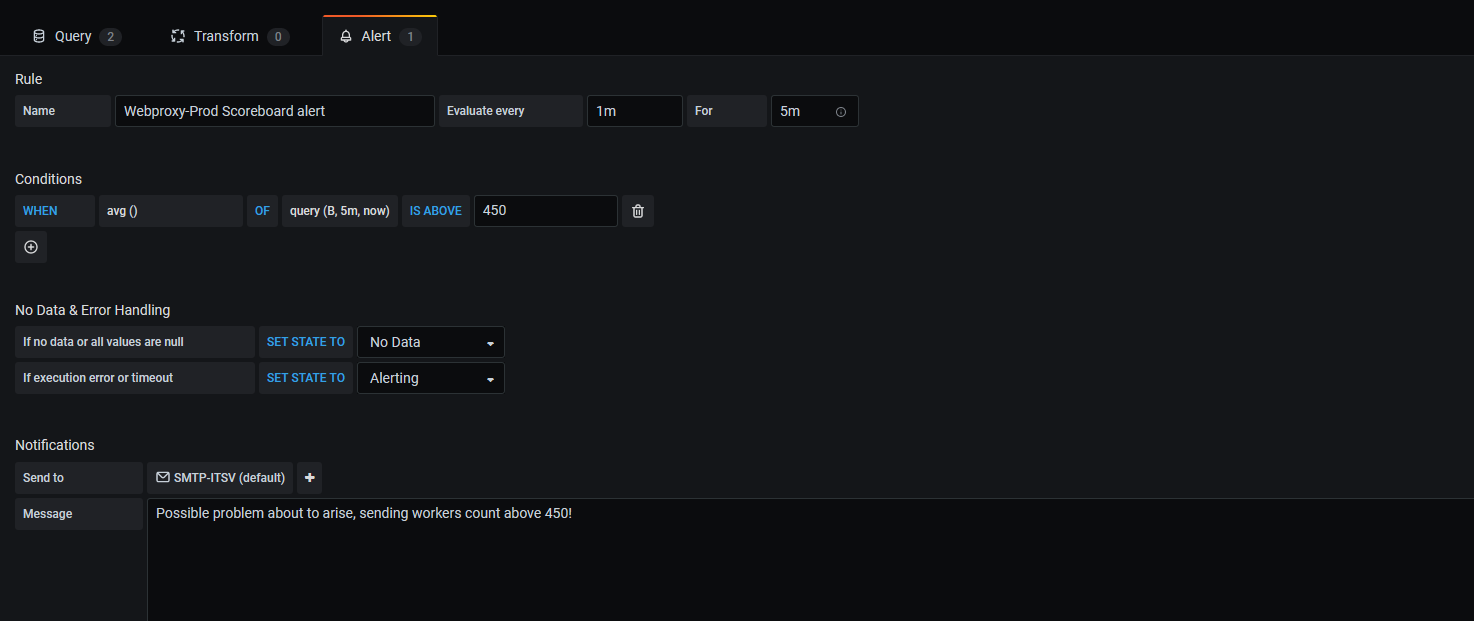This screenshot has height=621, width=1474.
Task: Add another notification channel with plus icon
Action: pyautogui.click(x=309, y=477)
